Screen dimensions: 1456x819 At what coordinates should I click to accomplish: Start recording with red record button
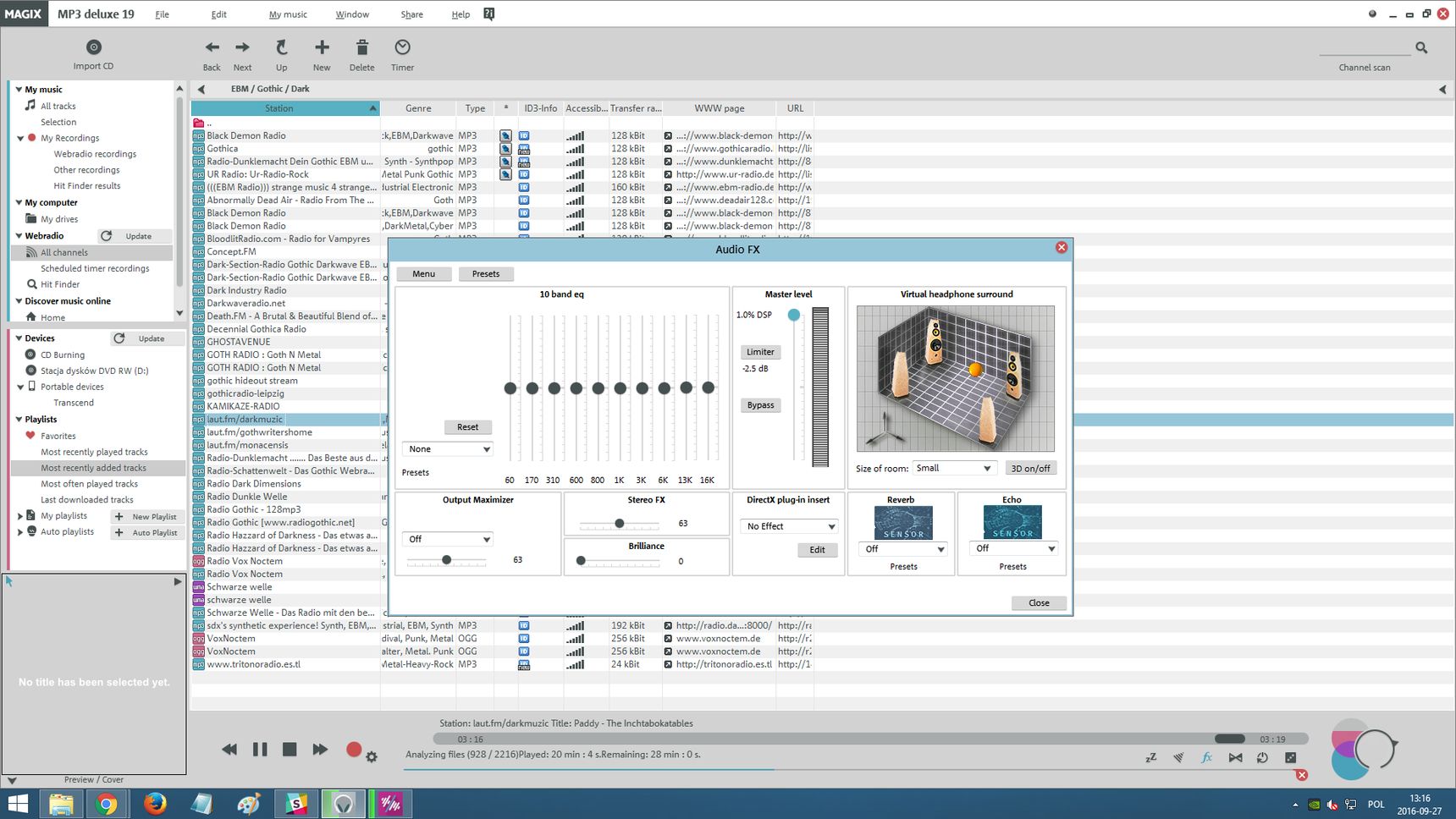pyautogui.click(x=354, y=749)
